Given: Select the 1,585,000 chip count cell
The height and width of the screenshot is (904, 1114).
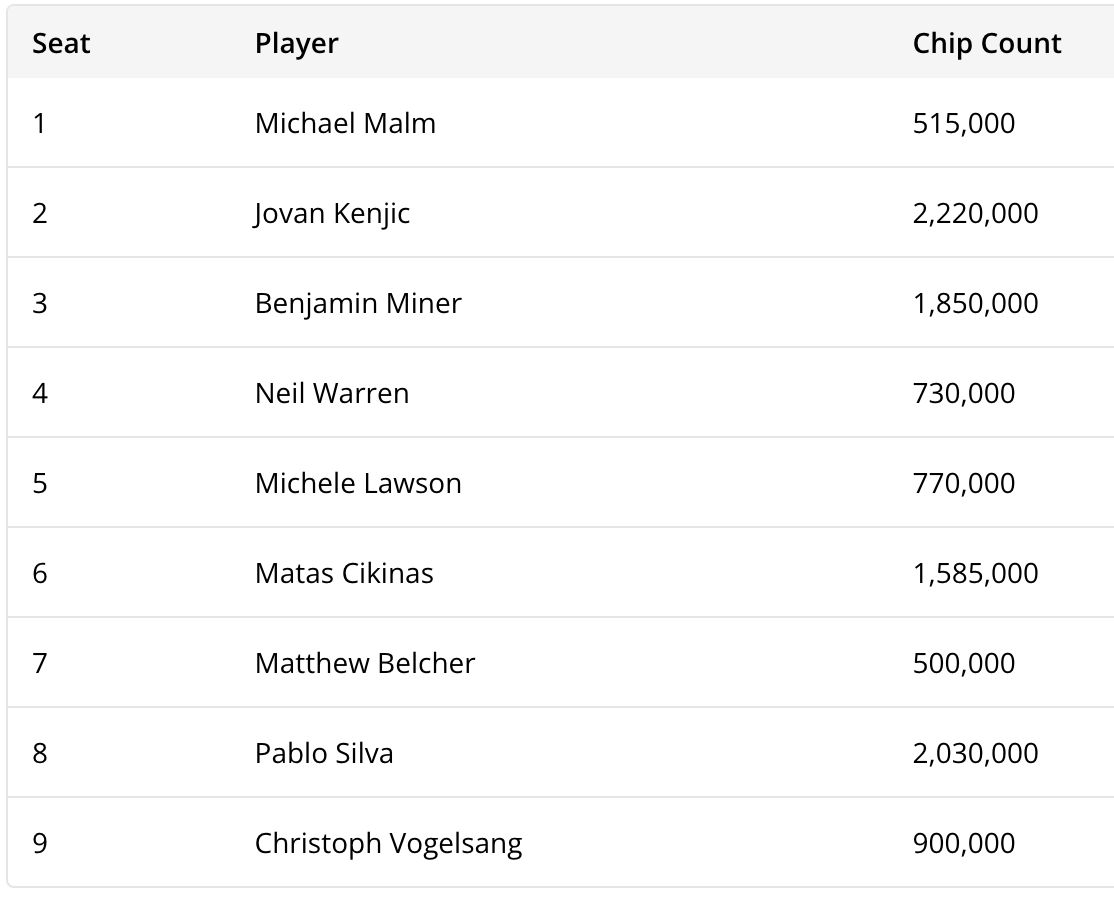Looking at the screenshot, I should (975, 574).
